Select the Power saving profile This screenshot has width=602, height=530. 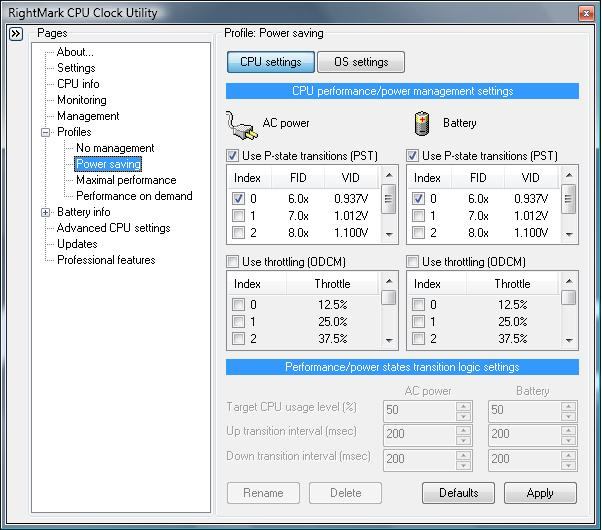(x=108, y=164)
